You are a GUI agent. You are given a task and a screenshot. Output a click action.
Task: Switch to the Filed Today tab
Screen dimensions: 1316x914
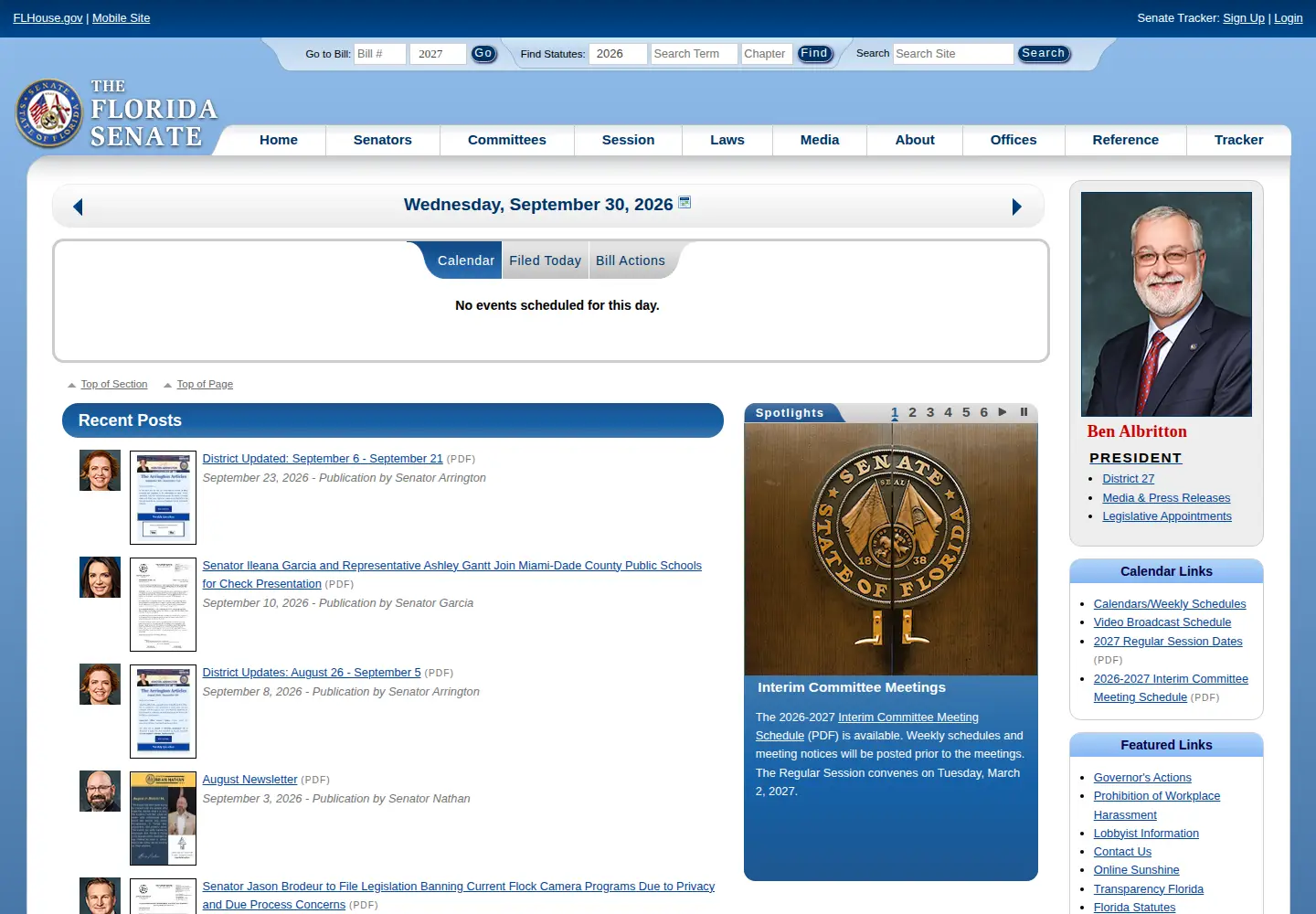(x=545, y=260)
